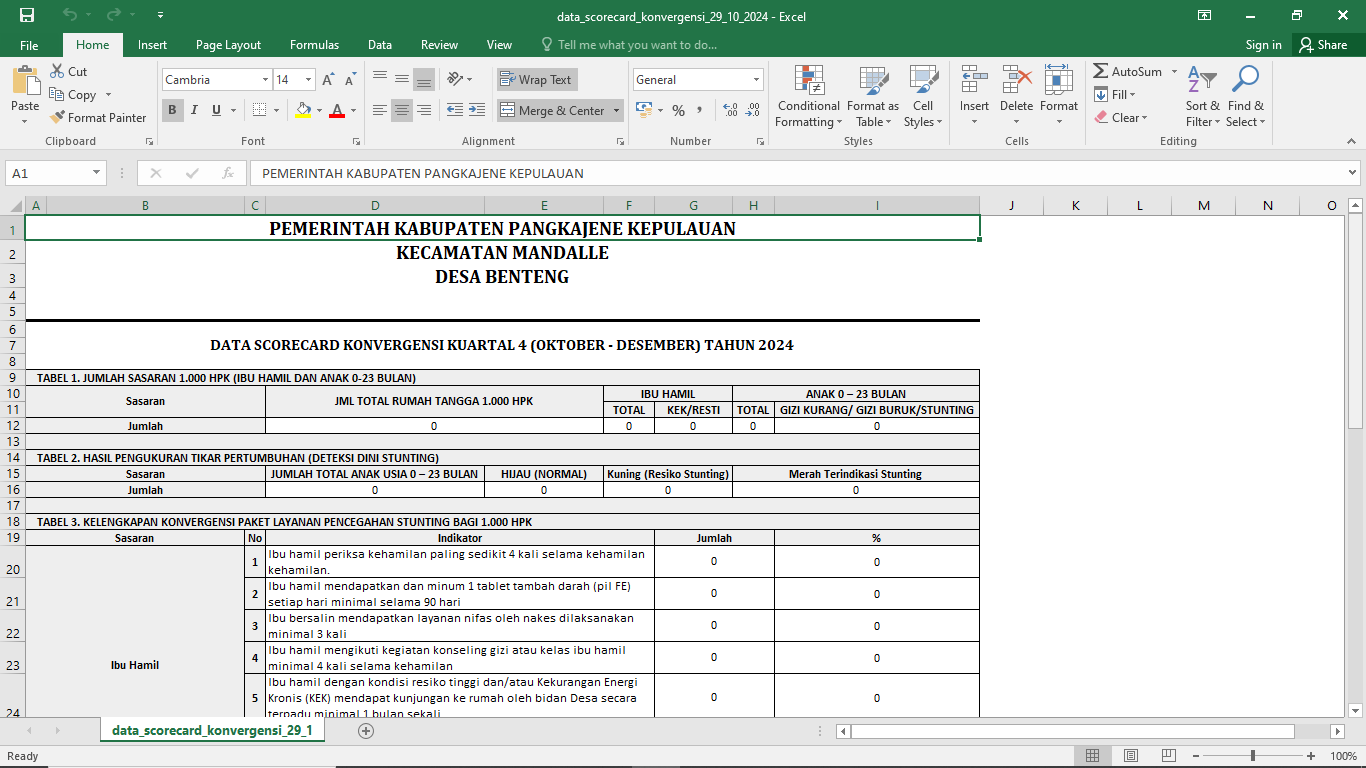This screenshot has height=768, width=1366.
Task: Click the zoom slider in status bar
Action: 1255,756
